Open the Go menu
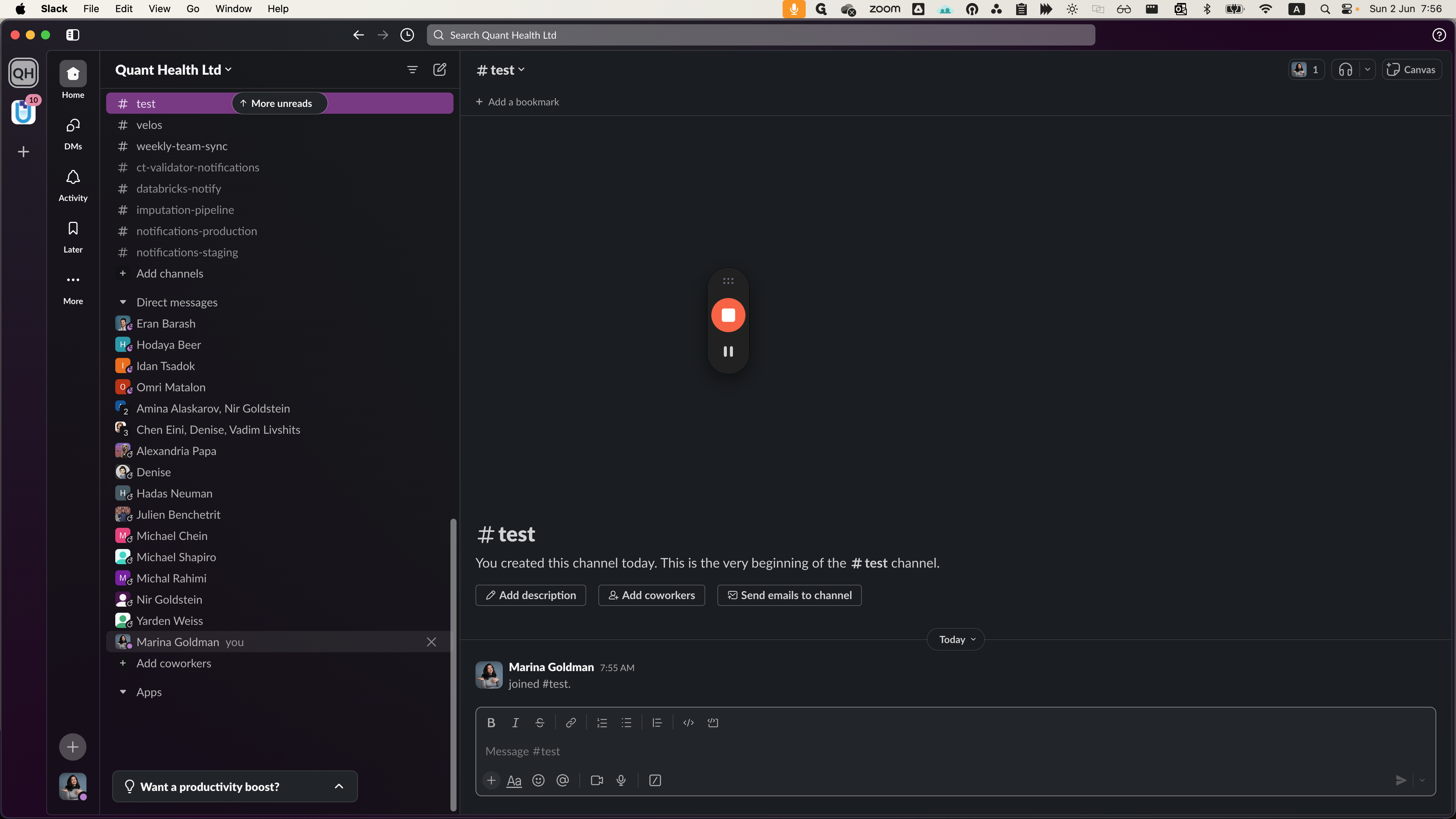The height and width of the screenshot is (819, 1456). pyautogui.click(x=193, y=8)
